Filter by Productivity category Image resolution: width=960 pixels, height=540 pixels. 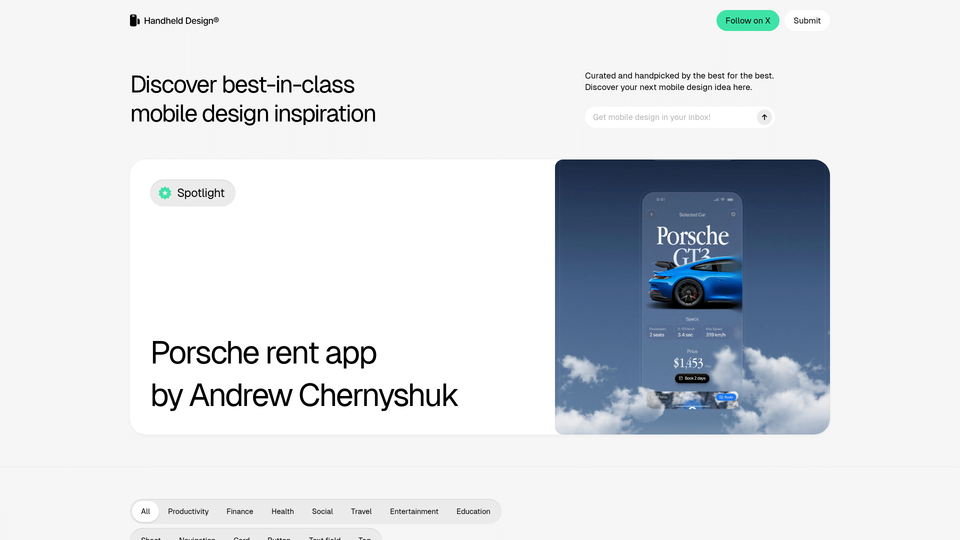188,511
